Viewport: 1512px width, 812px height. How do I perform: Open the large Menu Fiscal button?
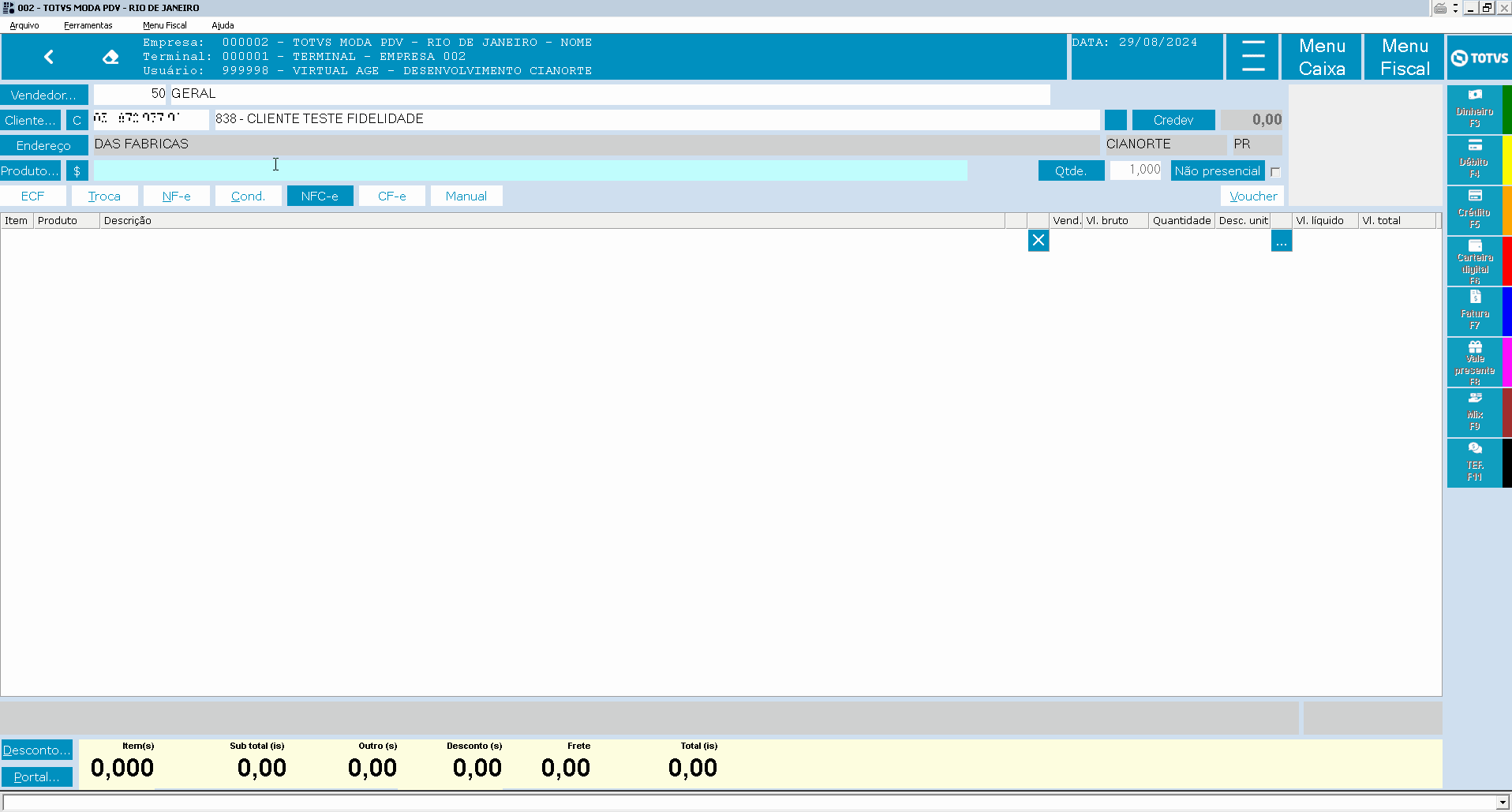(x=1405, y=57)
